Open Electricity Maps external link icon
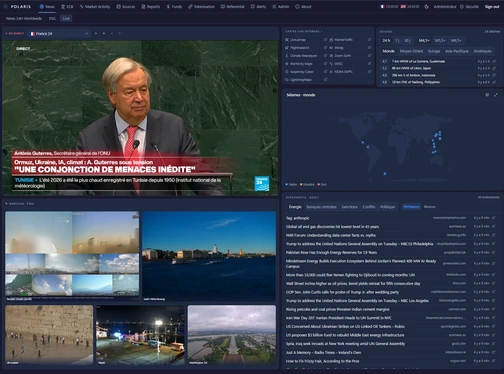This screenshot has height=374, width=504. [x=325, y=64]
